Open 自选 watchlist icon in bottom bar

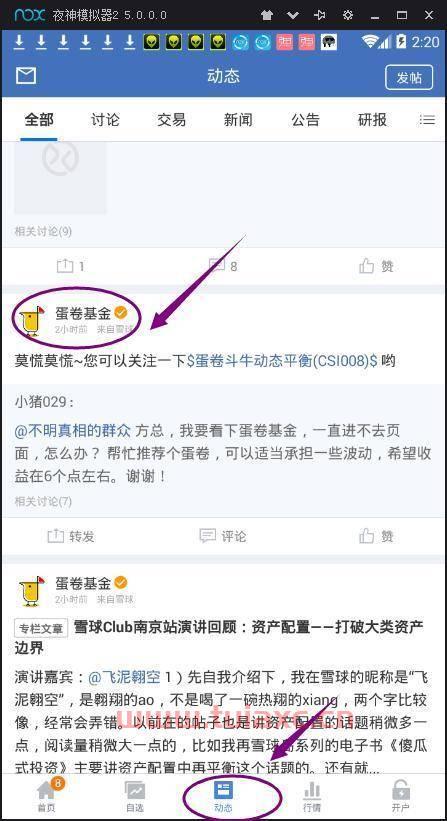point(135,796)
